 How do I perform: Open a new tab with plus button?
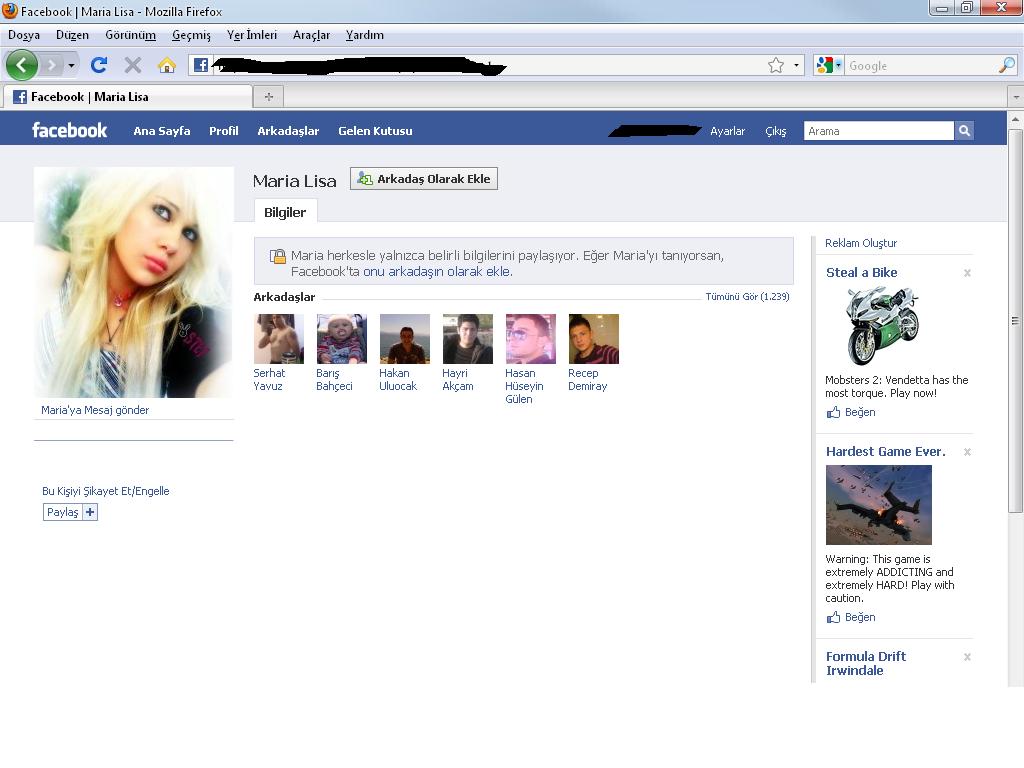coord(268,97)
